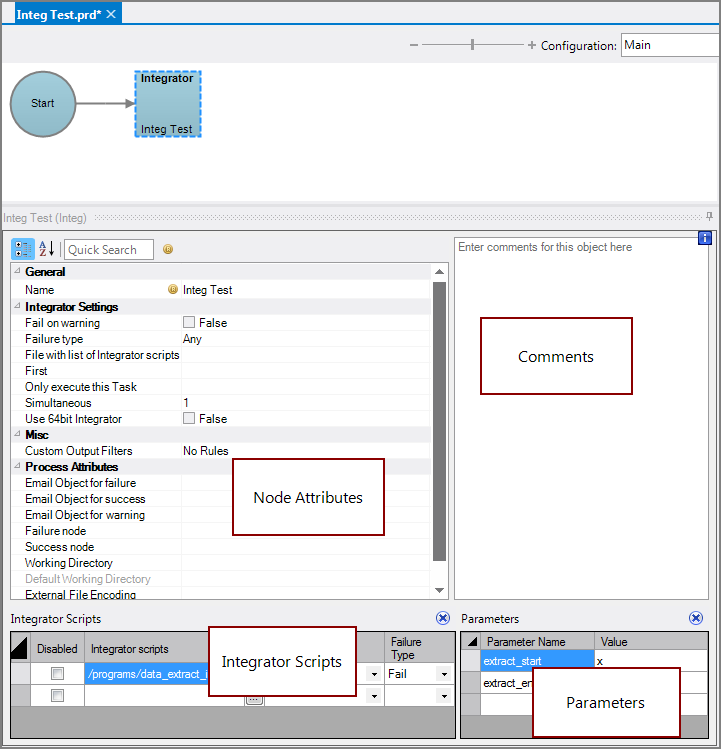721x749 pixels.
Task: Click the Name value Integ Test
Action: coord(207,290)
